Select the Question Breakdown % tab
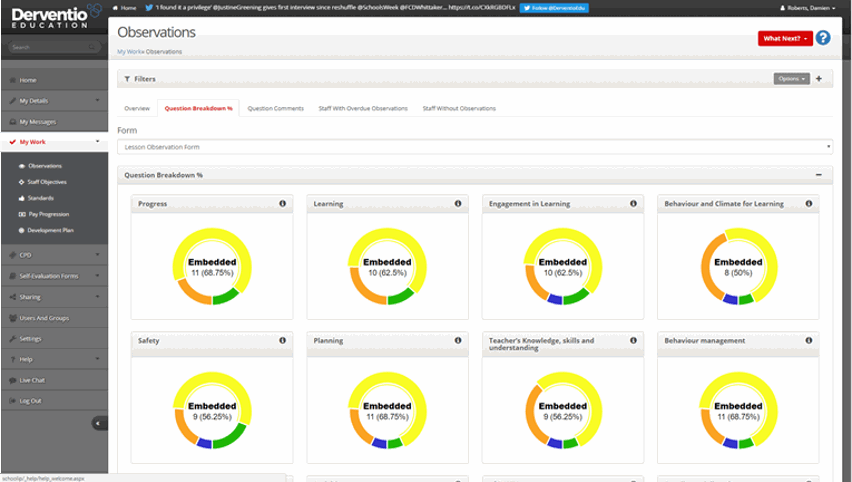This screenshot has width=852, height=482. (198, 108)
